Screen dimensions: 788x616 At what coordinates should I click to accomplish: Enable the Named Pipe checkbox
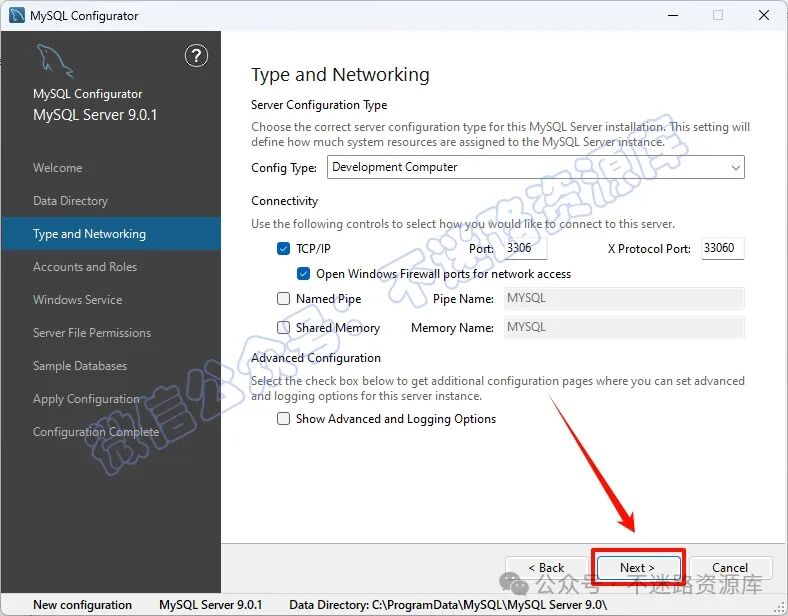tap(283, 299)
